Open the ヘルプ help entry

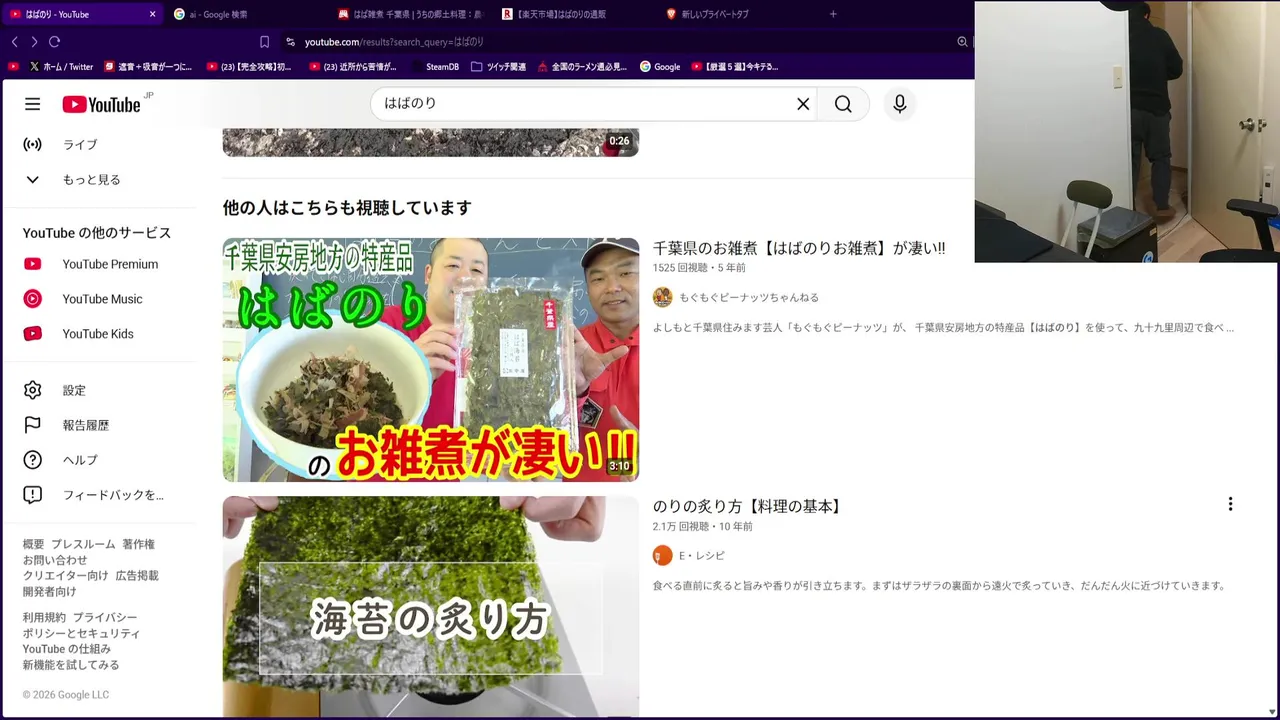coord(99,460)
